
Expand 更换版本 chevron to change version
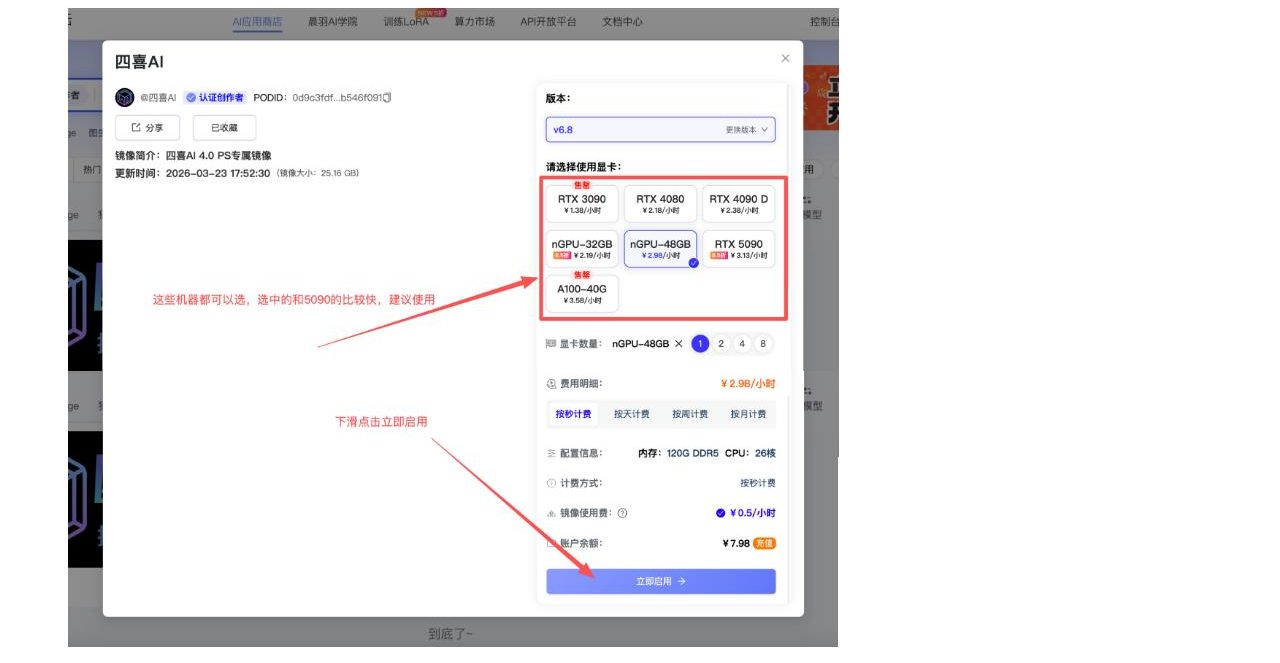[x=765, y=130]
